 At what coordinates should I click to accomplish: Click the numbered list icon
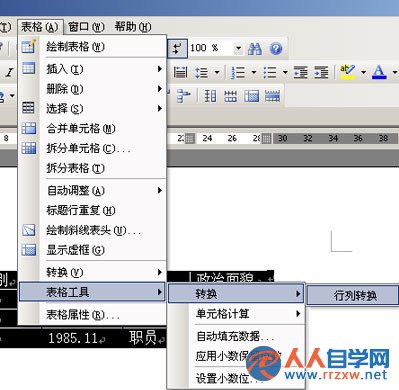[x=238, y=72]
